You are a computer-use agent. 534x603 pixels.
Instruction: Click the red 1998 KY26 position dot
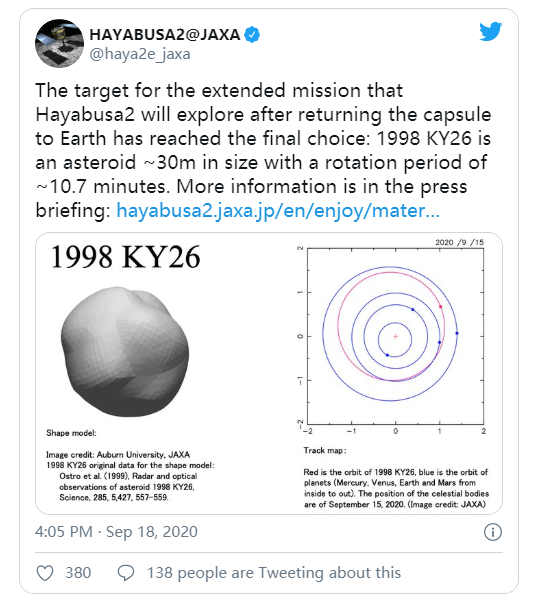[441, 306]
